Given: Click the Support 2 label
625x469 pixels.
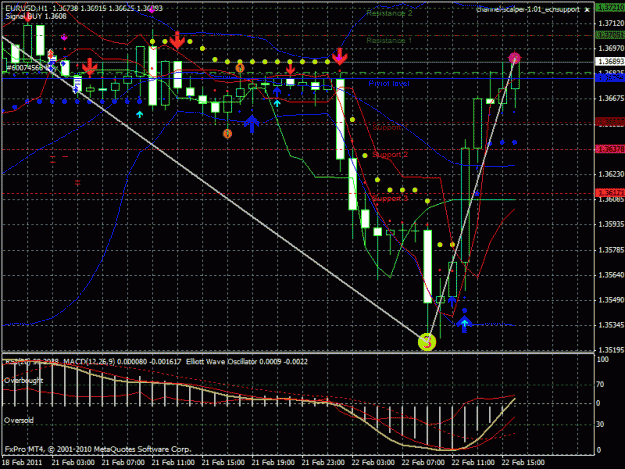Looking at the screenshot, I should [390, 155].
